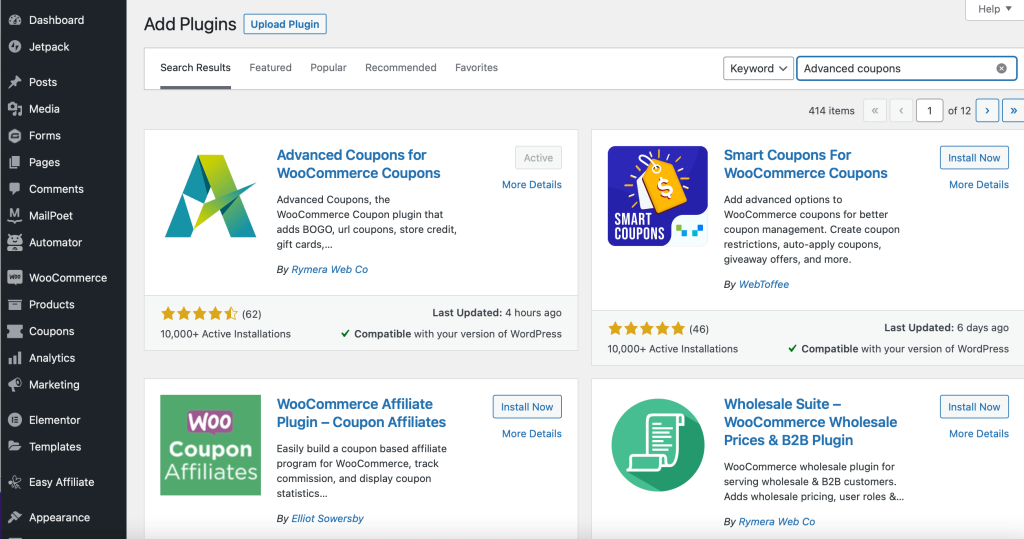
Task: Click the Comments bubble icon
Action: [x=14, y=189]
